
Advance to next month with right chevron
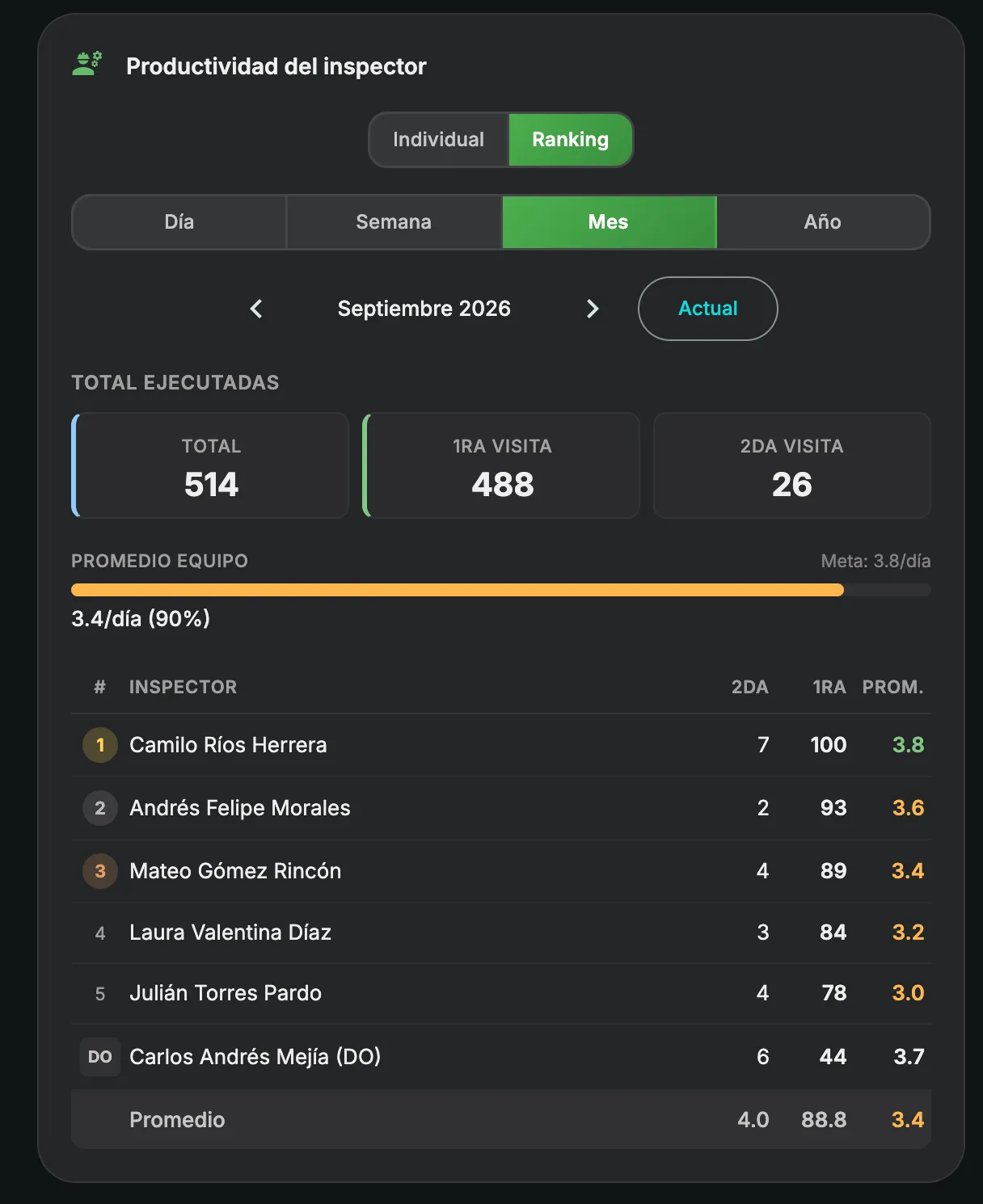[593, 309]
